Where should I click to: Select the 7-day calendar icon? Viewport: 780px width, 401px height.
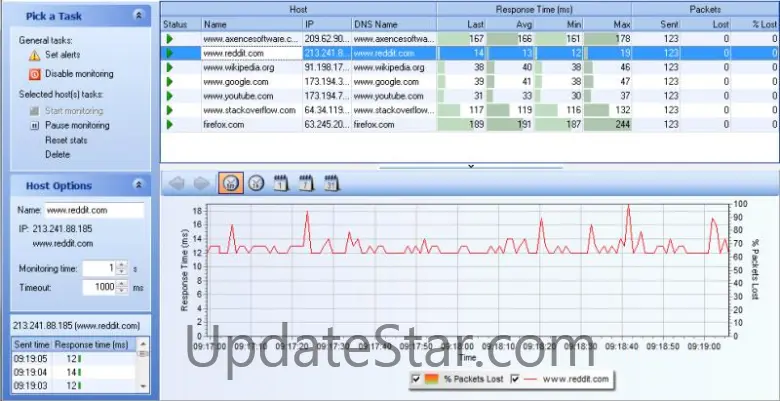(x=306, y=183)
